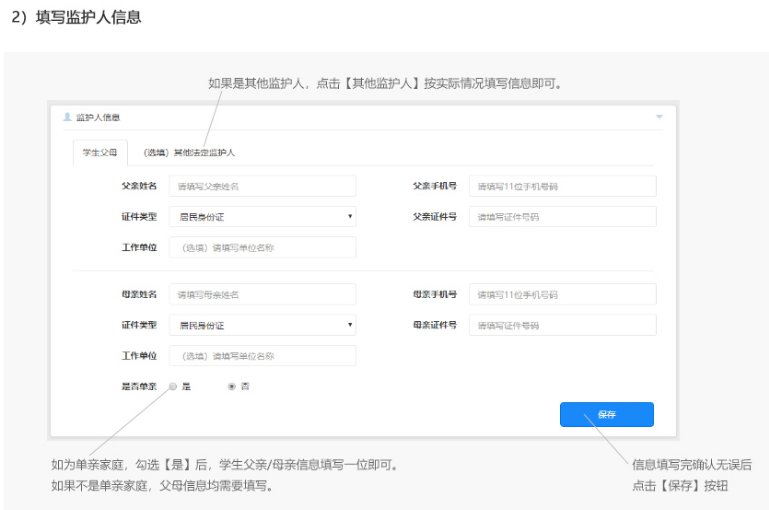The width and height of the screenshot is (769, 510).
Task: Select 是 radio button for 是否单亲
Action: [173, 386]
